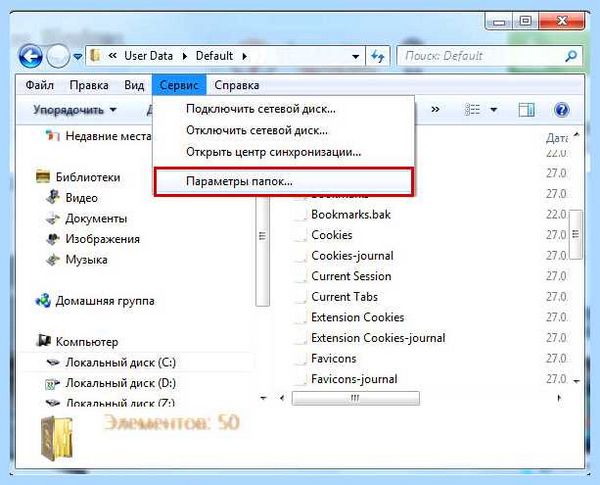Click the file list horizontal scrollbar thumb
The image size is (600, 485).
[x=355, y=398]
